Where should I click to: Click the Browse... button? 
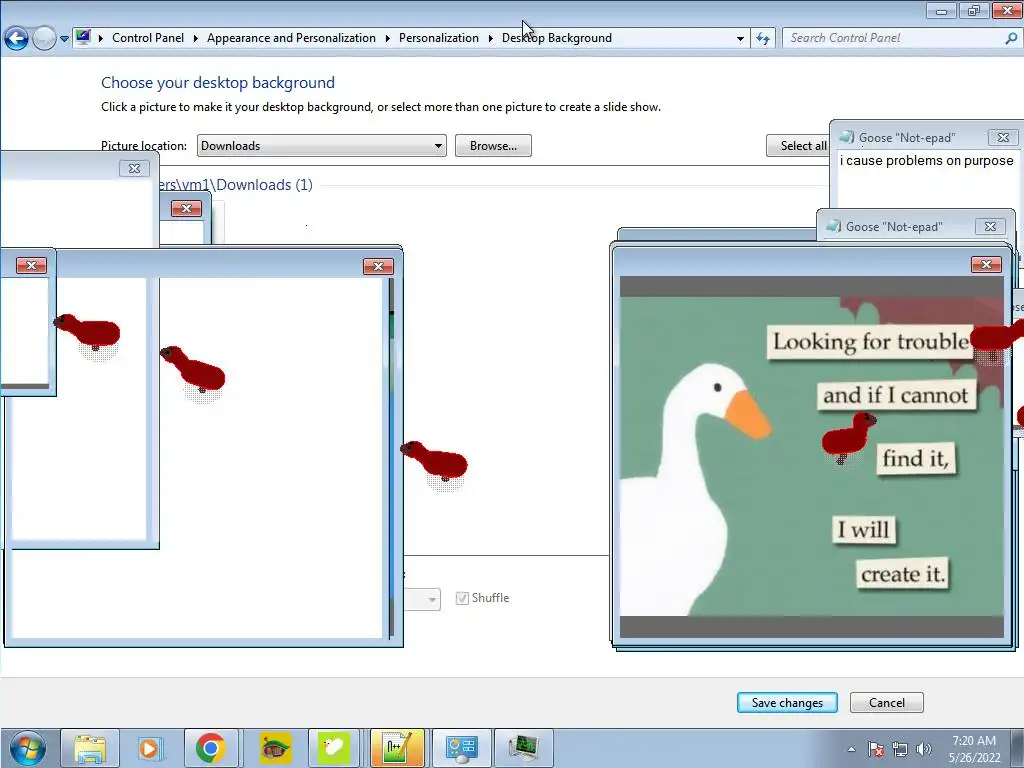pos(493,146)
